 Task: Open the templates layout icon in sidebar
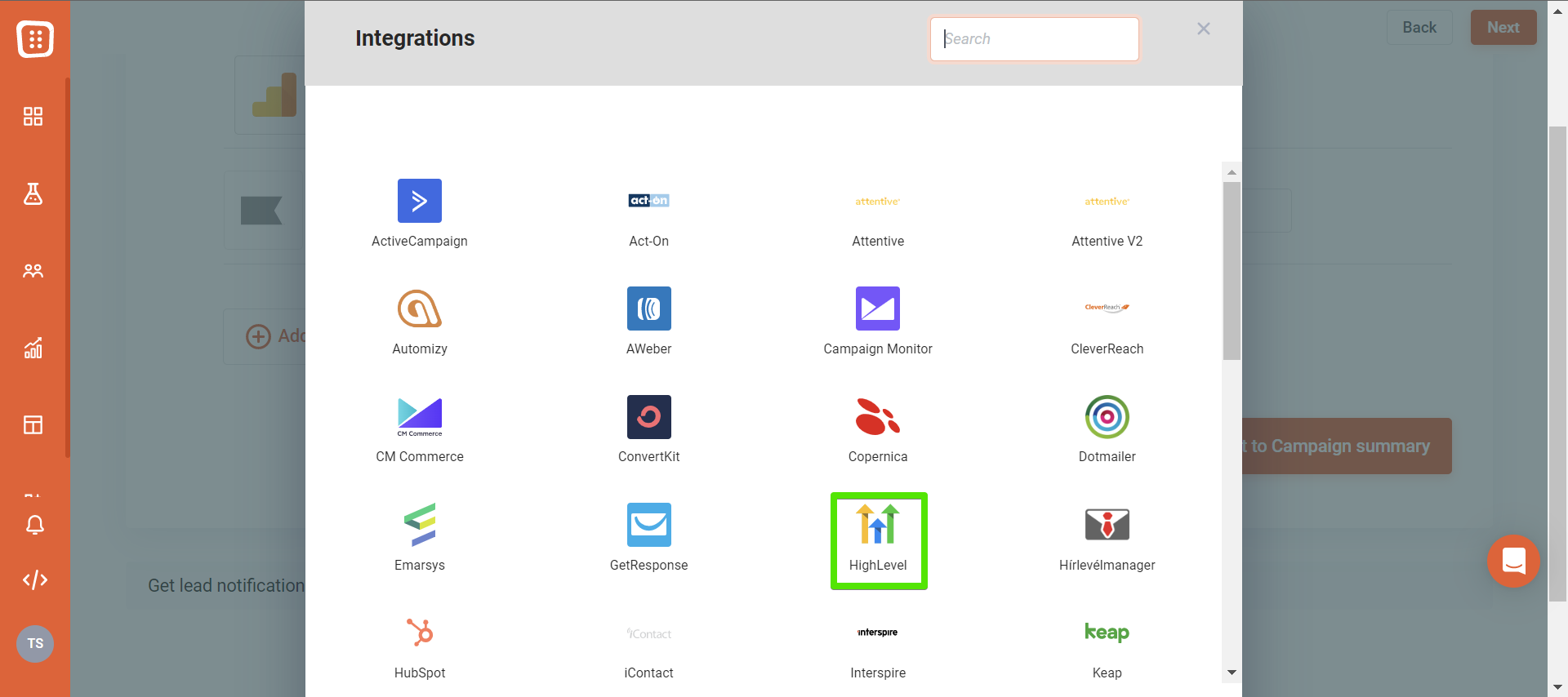click(x=33, y=424)
